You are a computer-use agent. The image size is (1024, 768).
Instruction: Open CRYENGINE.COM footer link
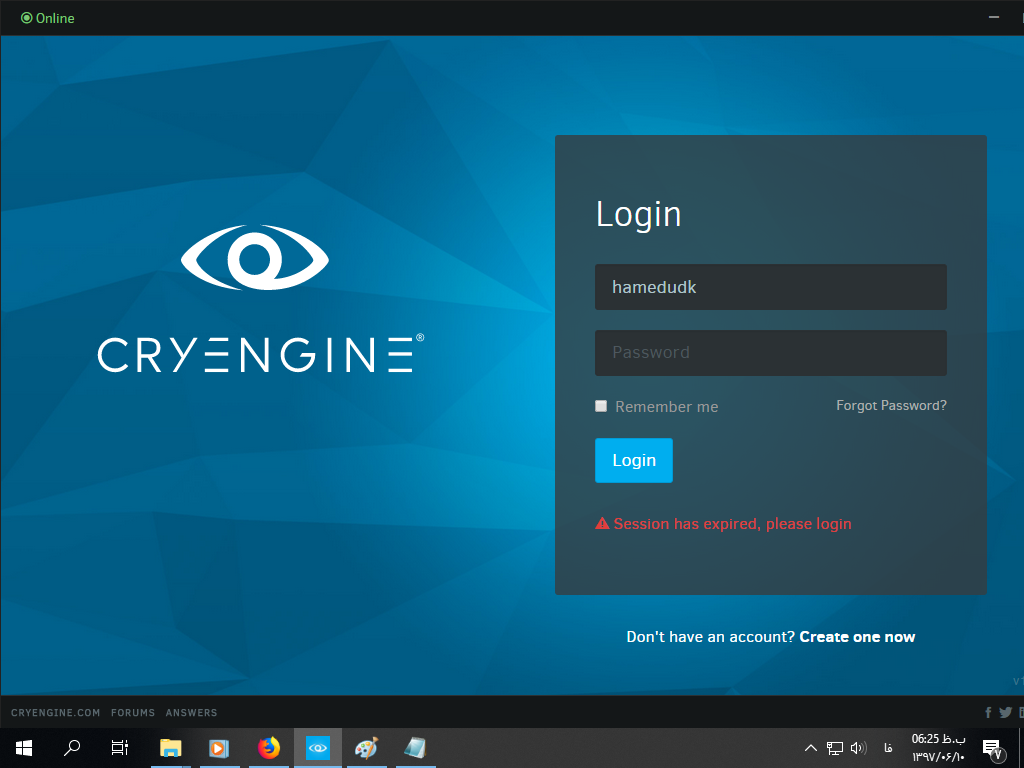coord(56,712)
